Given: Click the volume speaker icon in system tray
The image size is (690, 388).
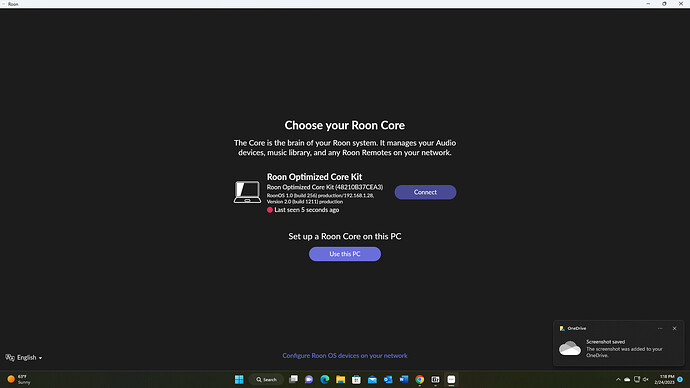Looking at the screenshot, I should 646,379.
